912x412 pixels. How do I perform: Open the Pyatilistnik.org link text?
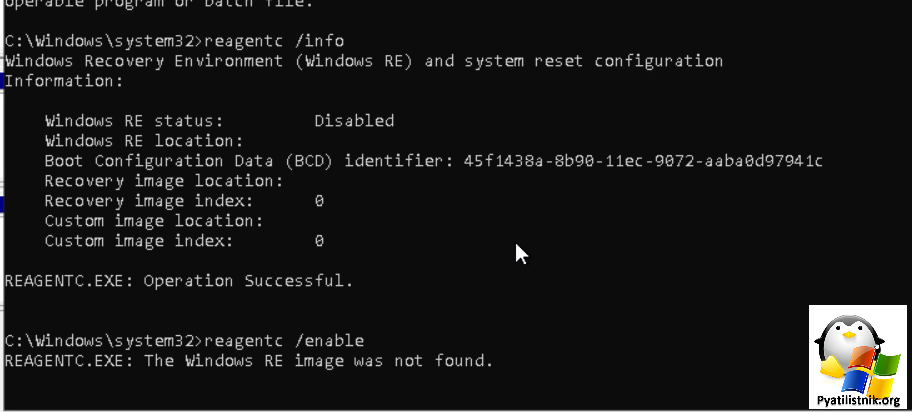(x=858, y=400)
